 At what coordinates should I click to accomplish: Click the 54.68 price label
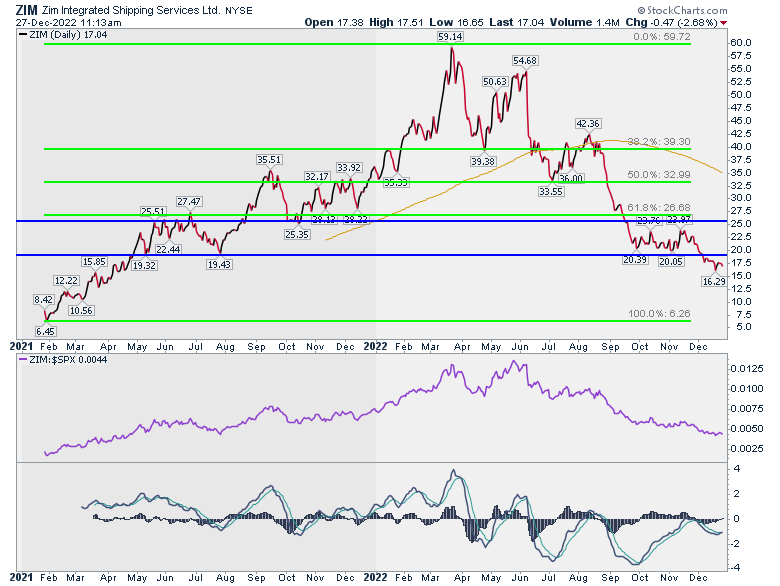(x=525, y=61)
